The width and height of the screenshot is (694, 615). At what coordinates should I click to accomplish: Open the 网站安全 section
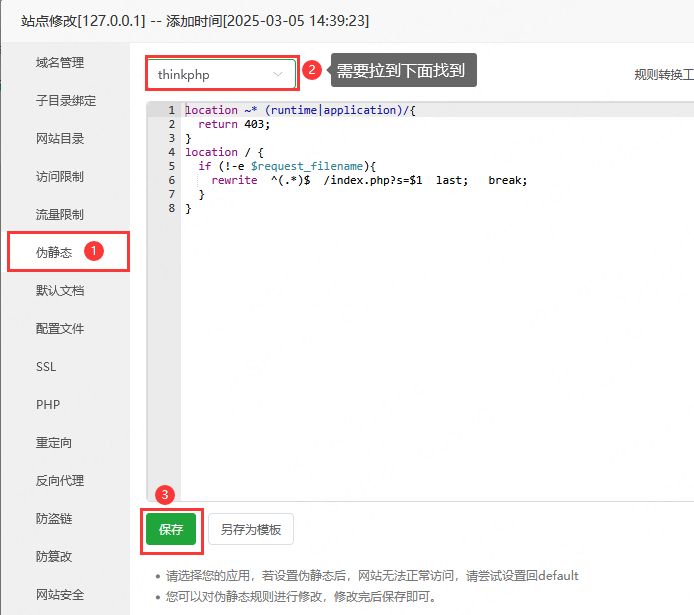click(60, 595)
